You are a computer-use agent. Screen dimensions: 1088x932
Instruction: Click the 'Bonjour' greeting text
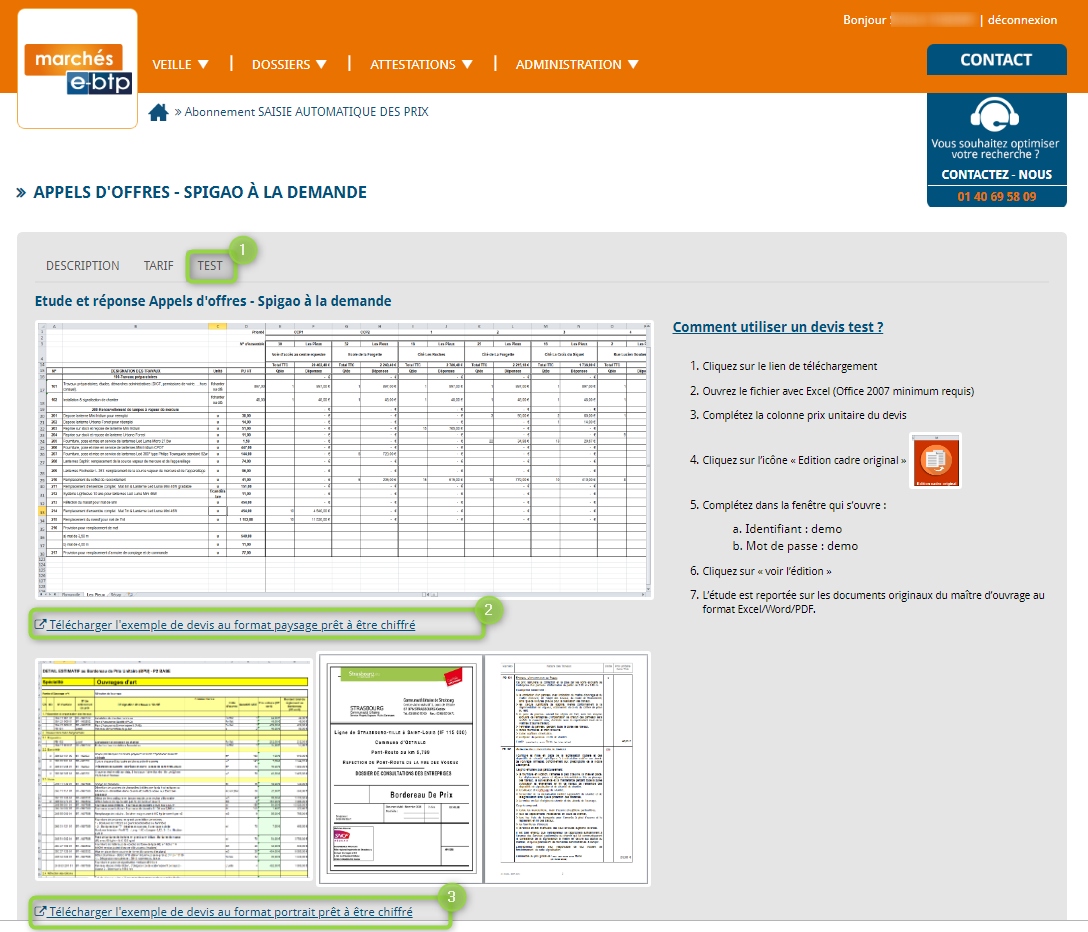[x=865, y=20]
